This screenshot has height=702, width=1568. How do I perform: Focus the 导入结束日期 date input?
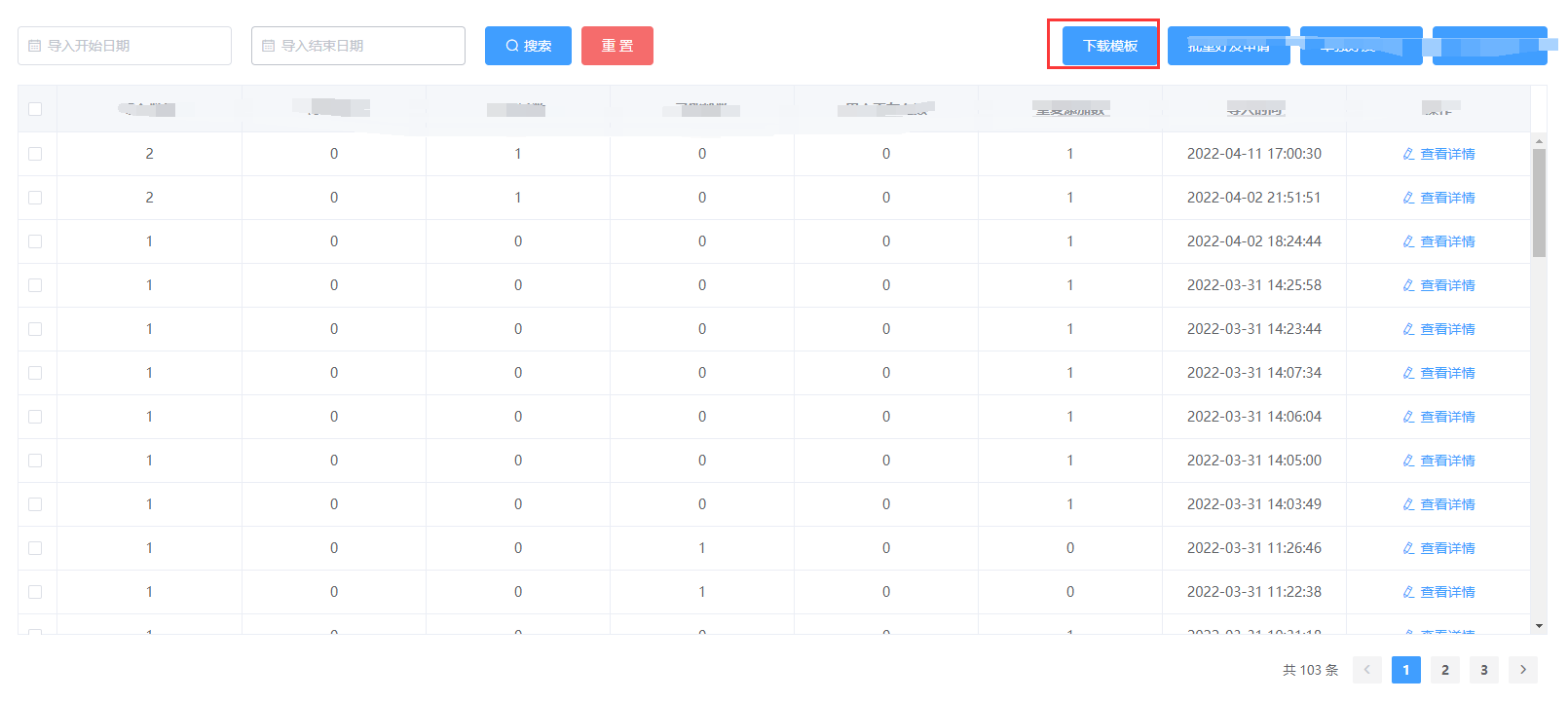[x=358, y=46]
